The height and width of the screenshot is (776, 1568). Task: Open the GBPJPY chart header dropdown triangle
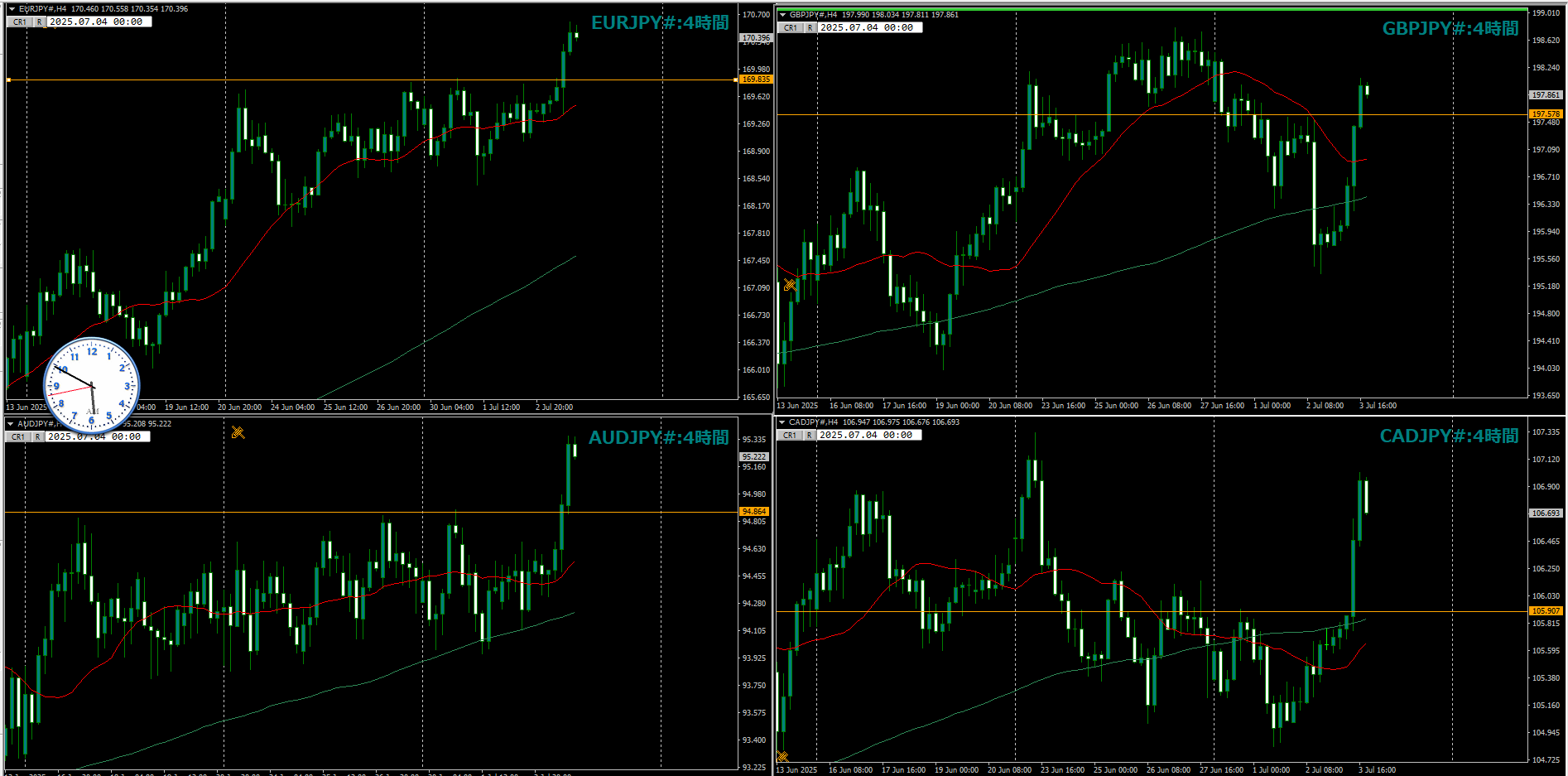pyautogui.click(x=782, y=15)
